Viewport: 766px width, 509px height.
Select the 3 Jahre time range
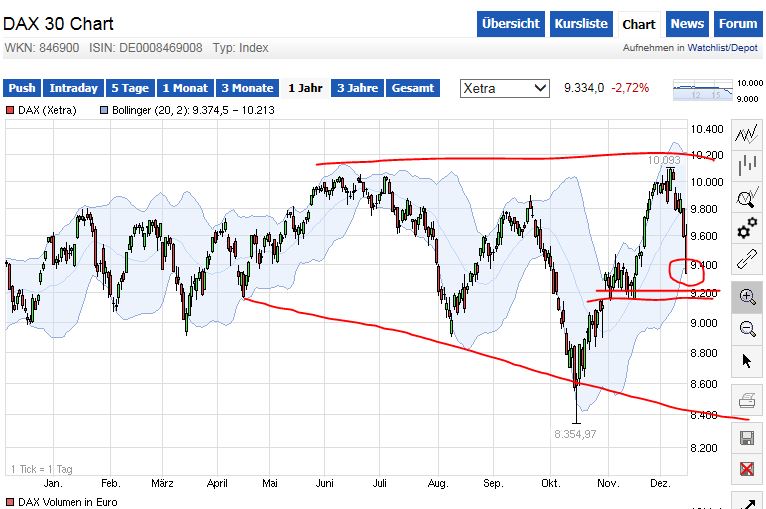coord(357,88)
